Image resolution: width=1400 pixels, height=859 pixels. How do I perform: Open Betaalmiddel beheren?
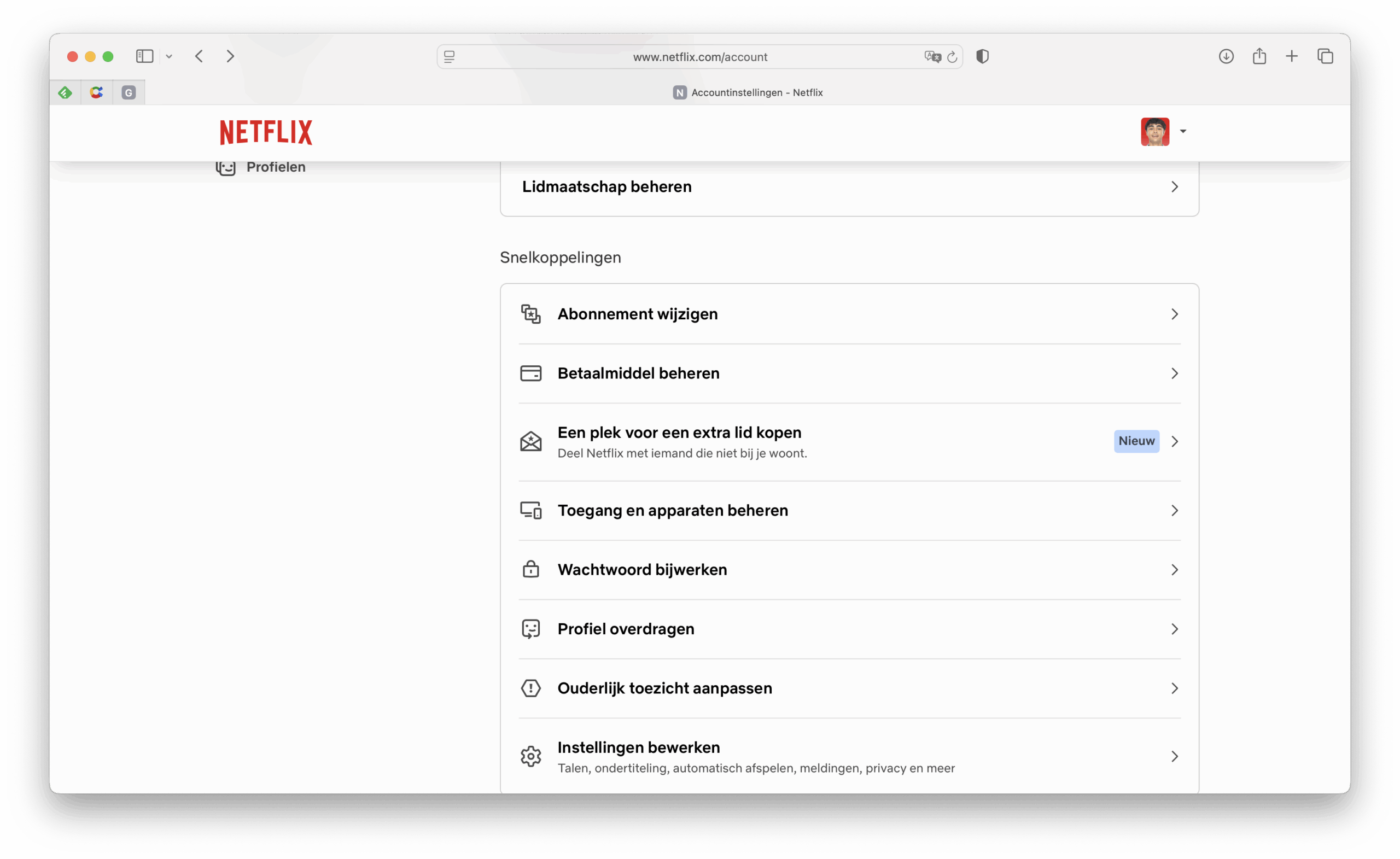click(849, 373)
